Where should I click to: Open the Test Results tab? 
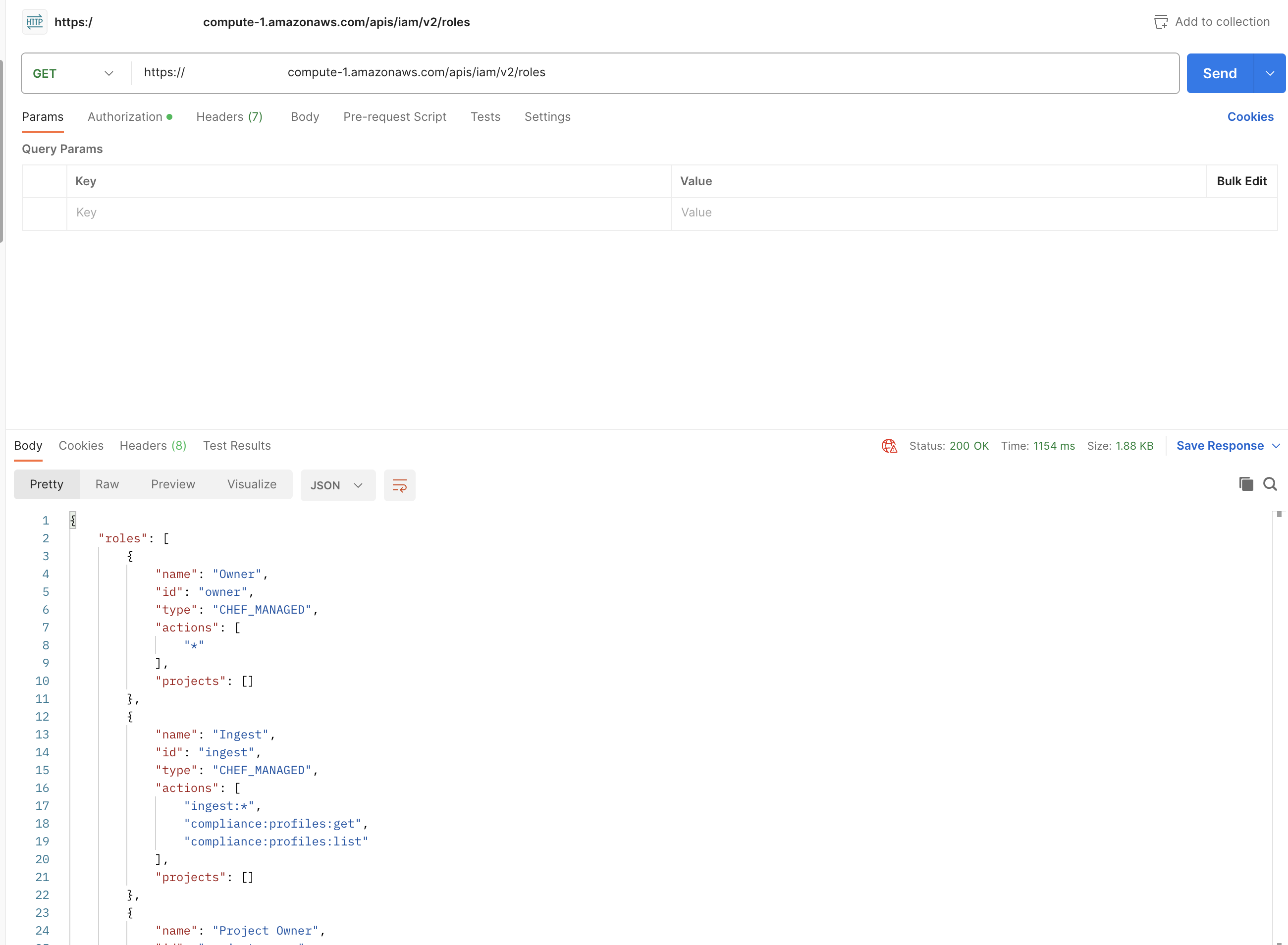pyautogui.click(x=236, y=446)
